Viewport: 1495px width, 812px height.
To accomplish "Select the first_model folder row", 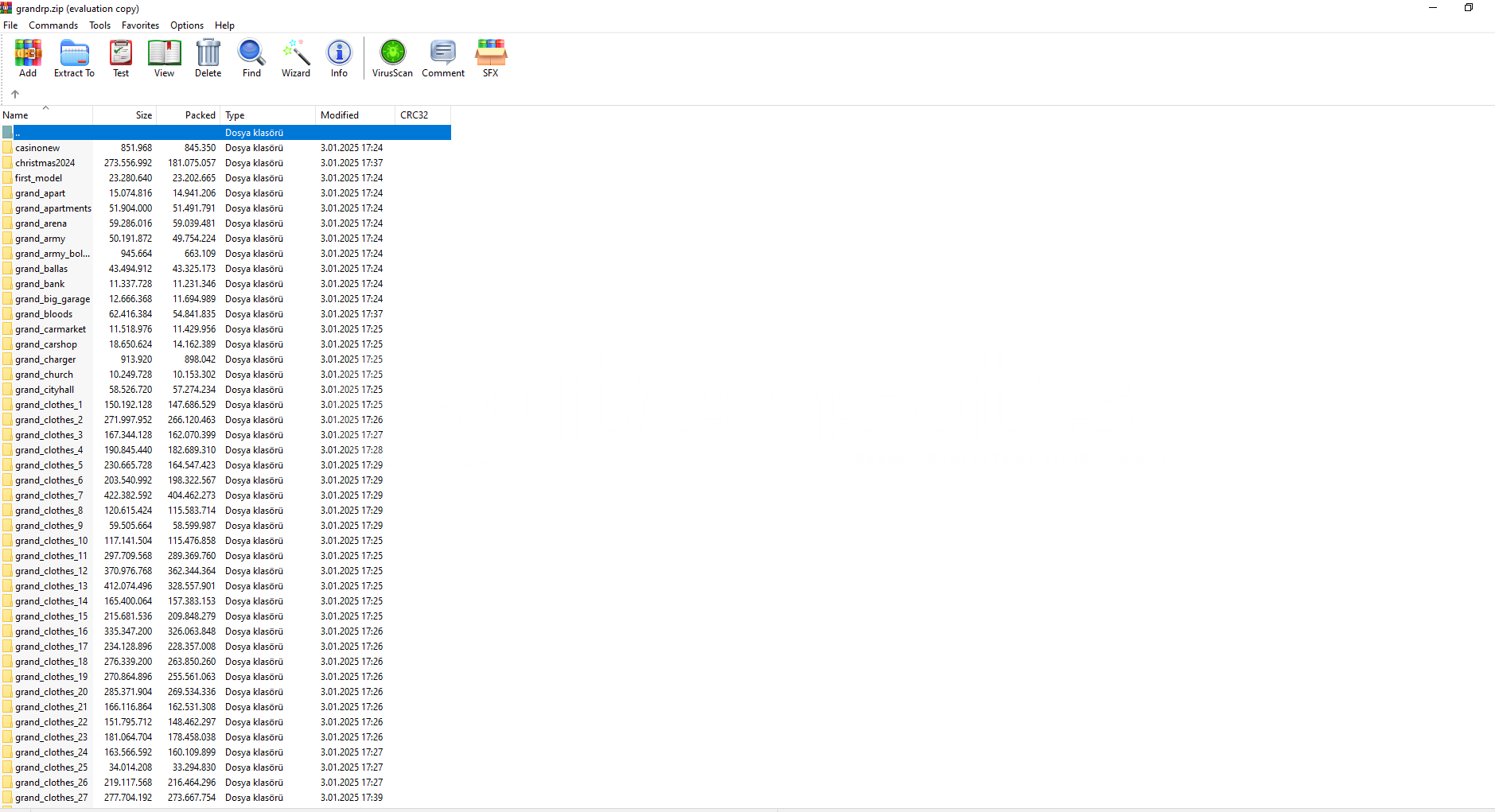I will 226,178.
